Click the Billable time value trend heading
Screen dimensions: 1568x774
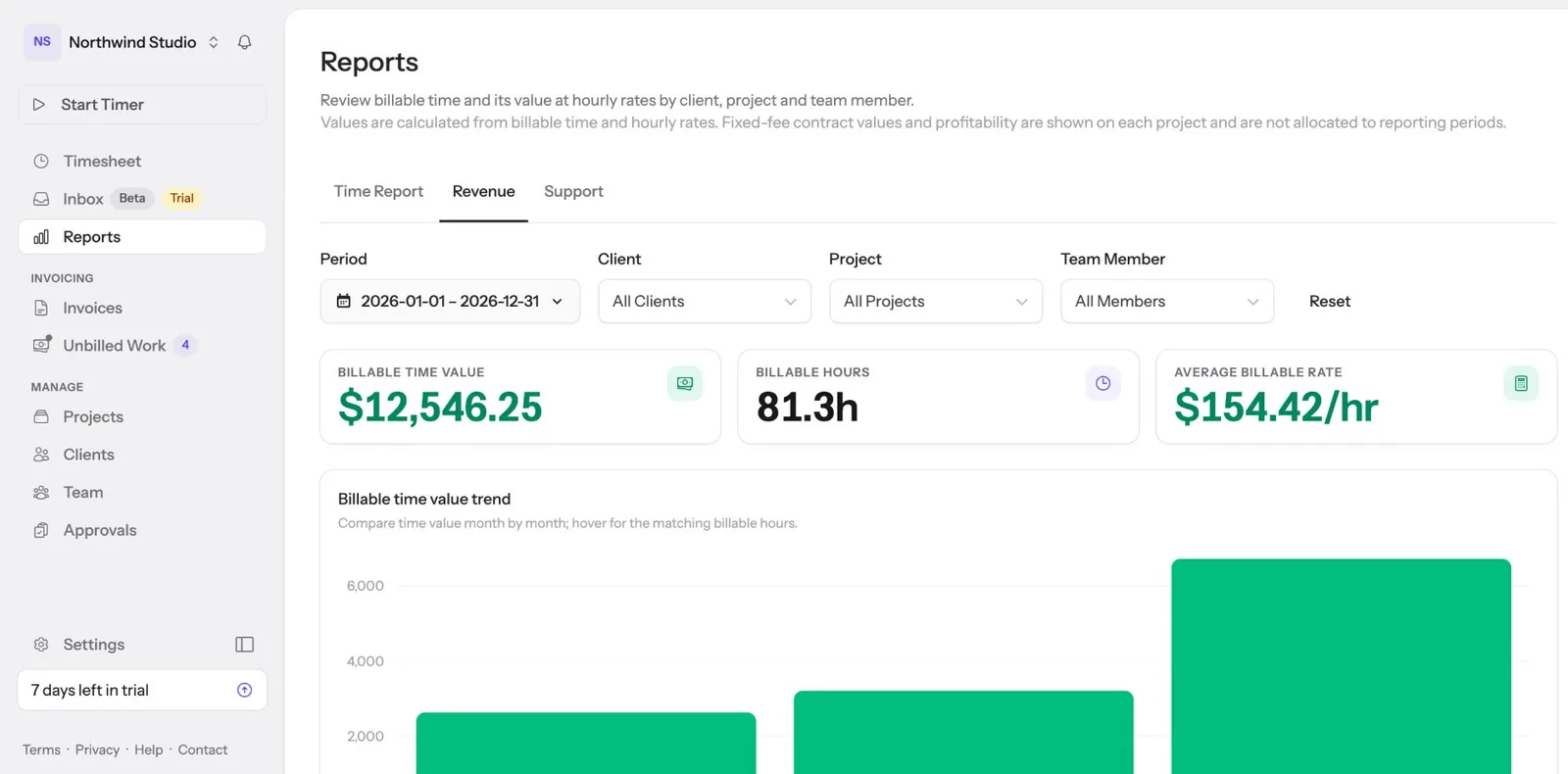[x=424, y=499]
